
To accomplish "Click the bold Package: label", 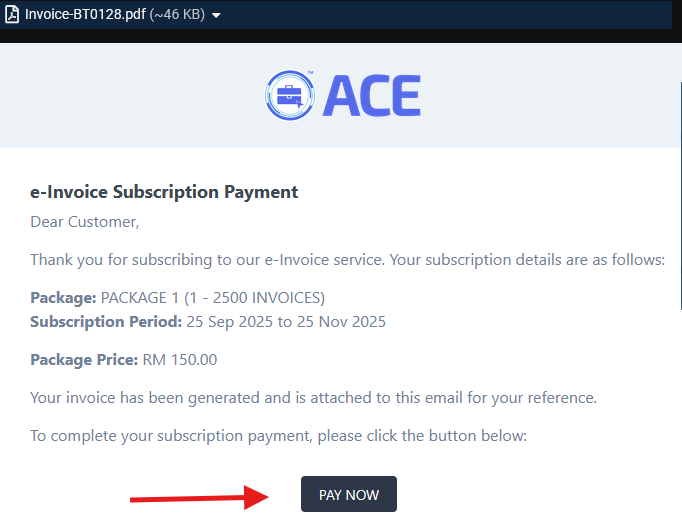I will [63, 298].
